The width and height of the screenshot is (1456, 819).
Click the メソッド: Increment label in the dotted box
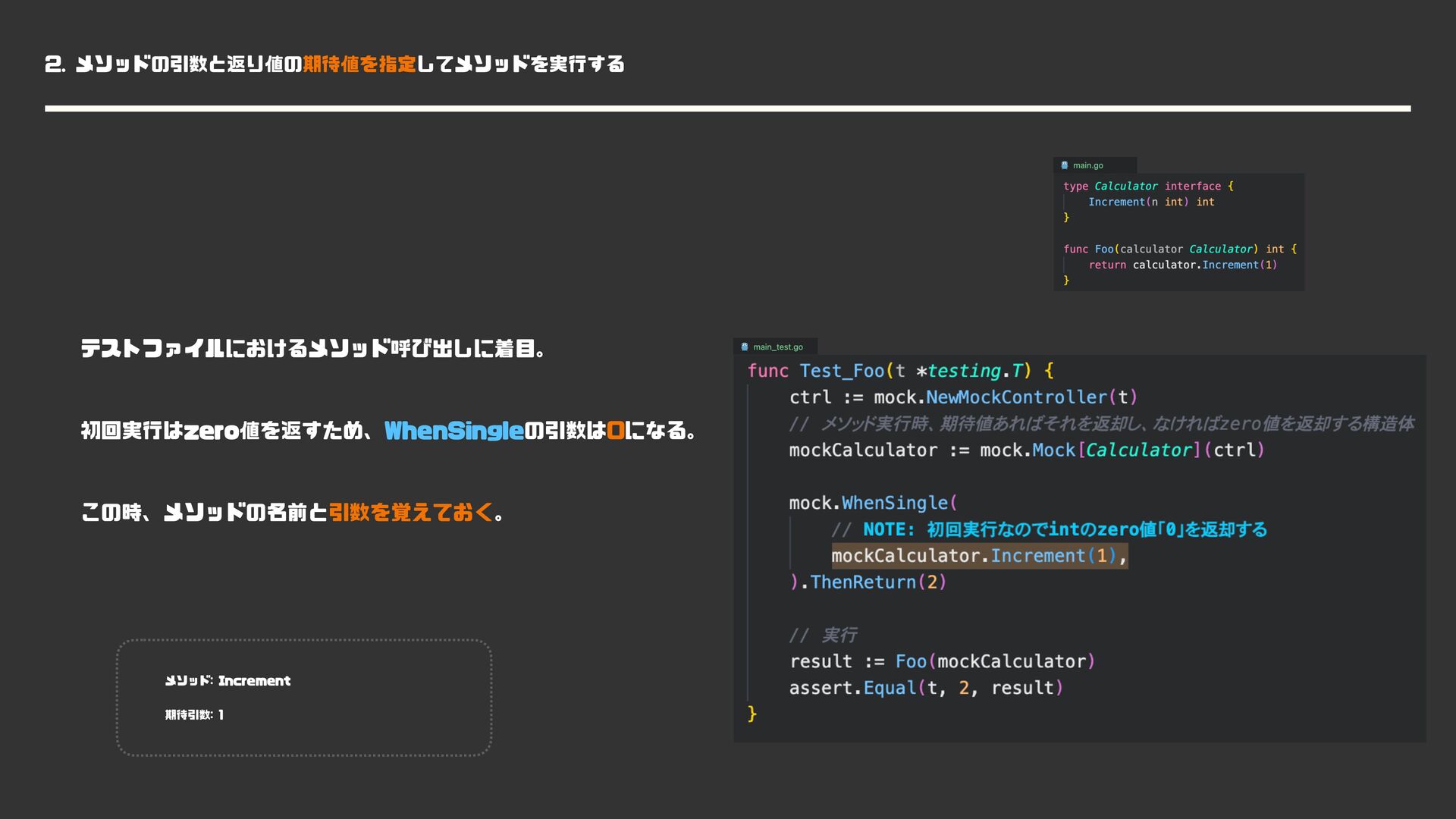coord(227,681)
